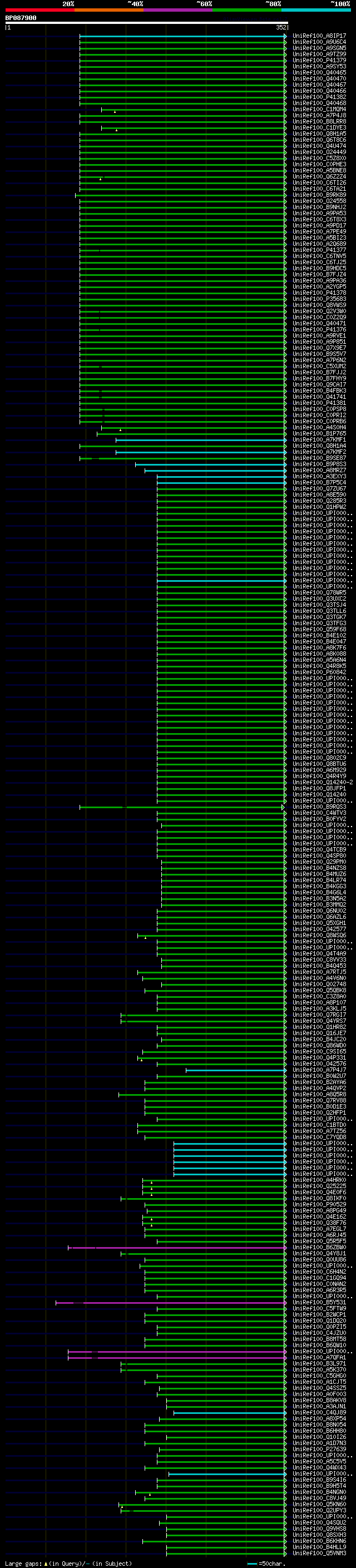Select the UniRef100_Q8JFP1 label

tap(319, 788)
